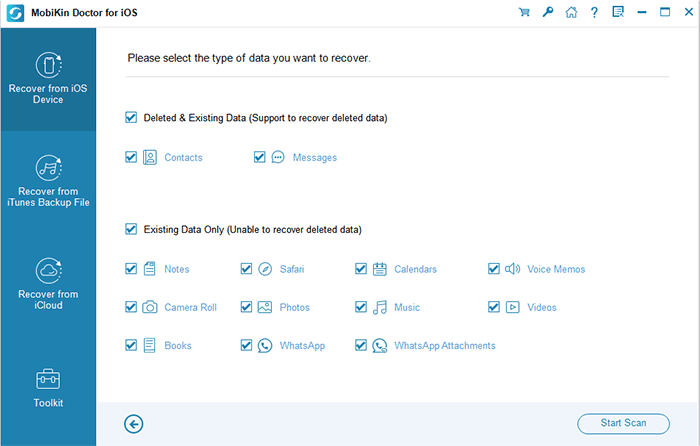The height and width of the screenshot is (446, 700).
Task: Uncheck the Messages checkbox
Action: [259, 157]
